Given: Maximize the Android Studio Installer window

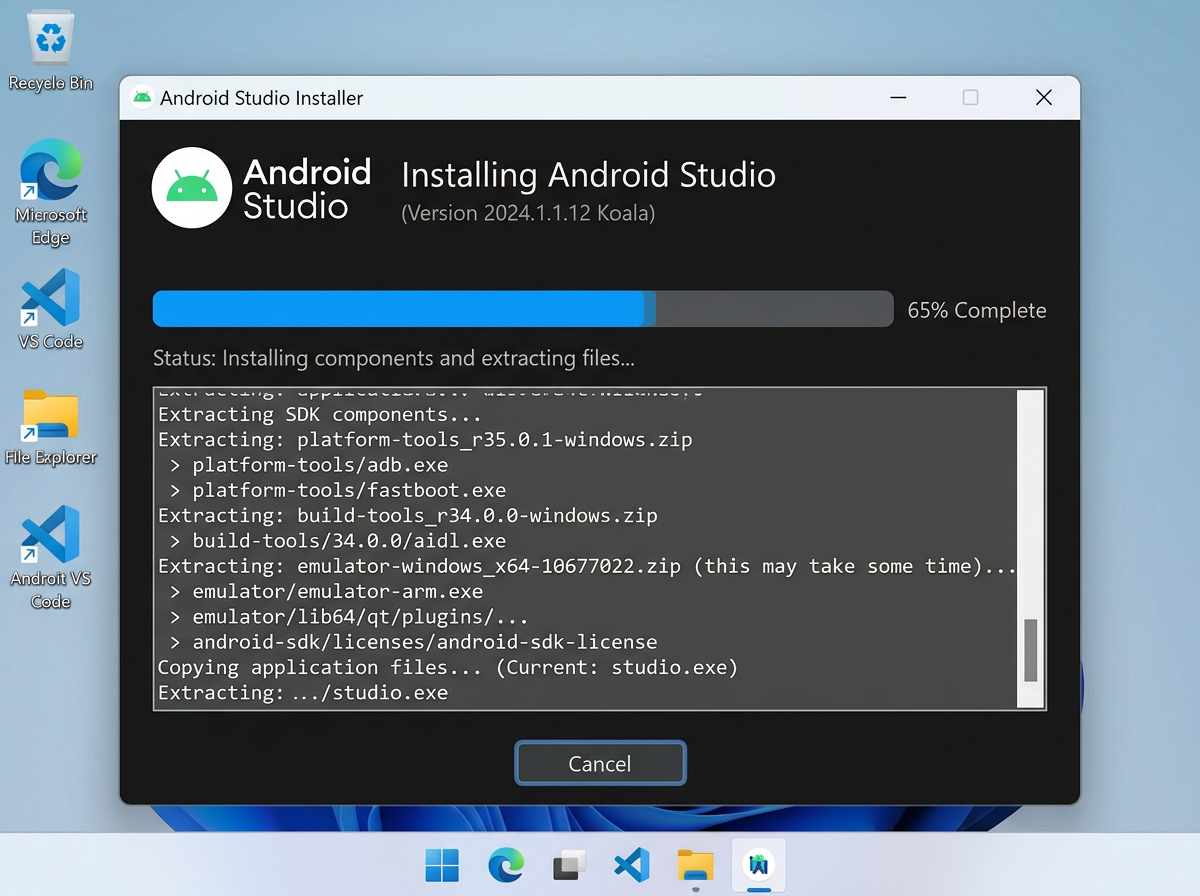Looking at the screenshot, I should click(970, 98).
